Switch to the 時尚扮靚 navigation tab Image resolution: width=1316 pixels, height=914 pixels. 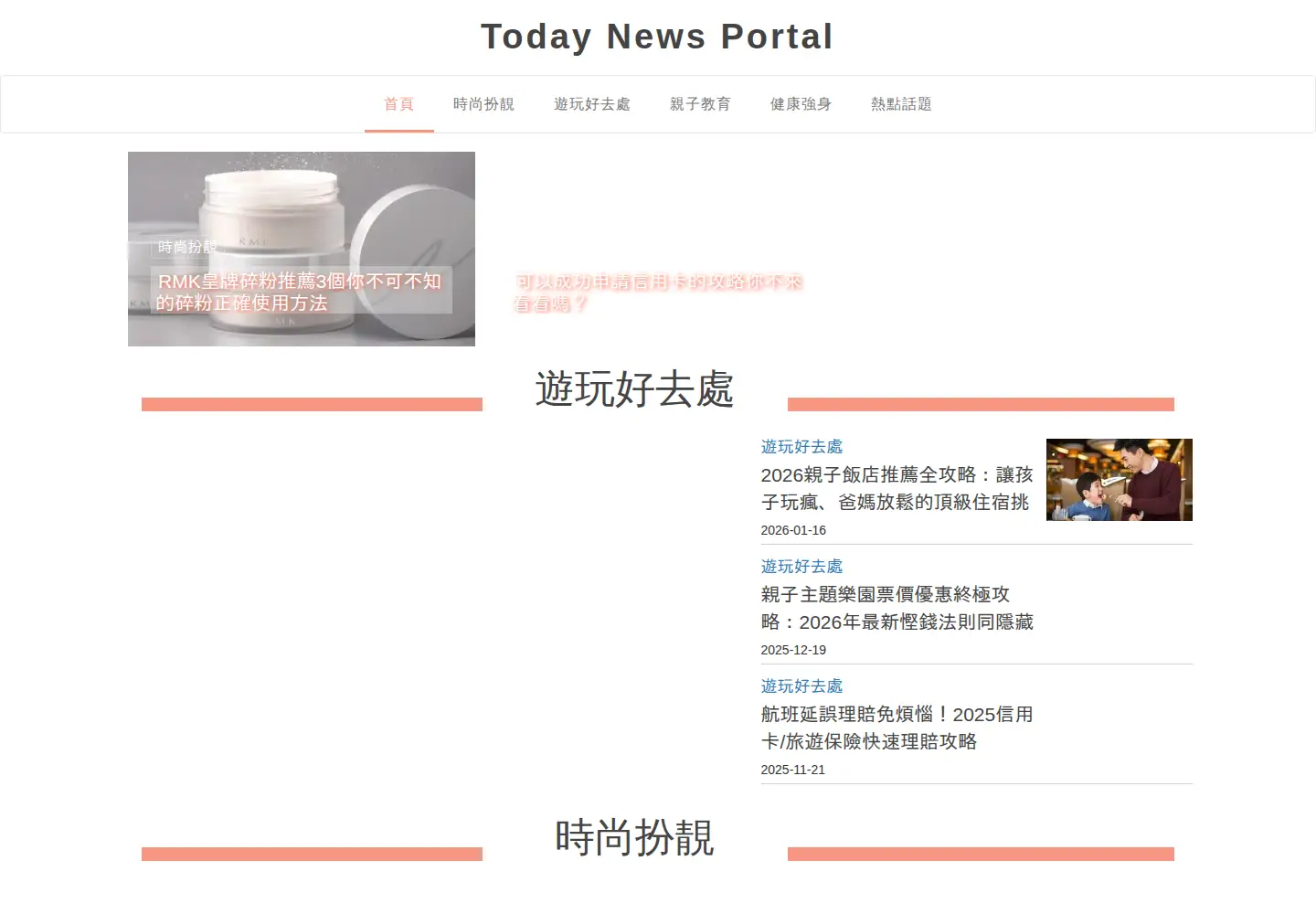[483, 104]
